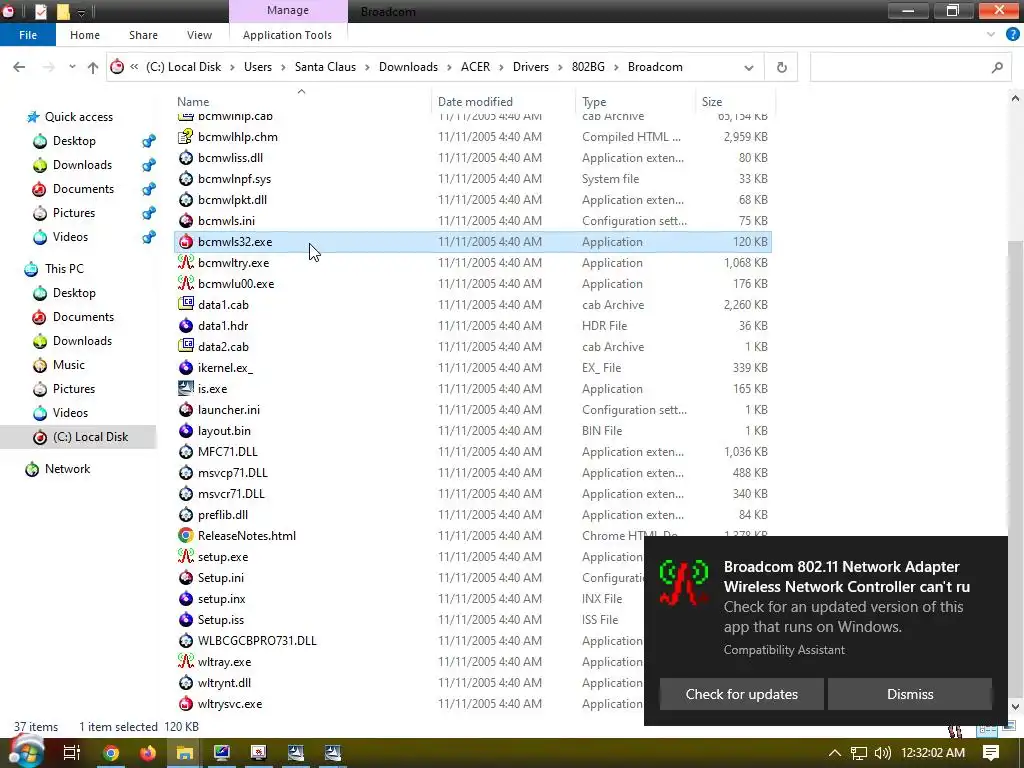
Task: Click the network icon in system tray
Action: 859,753
